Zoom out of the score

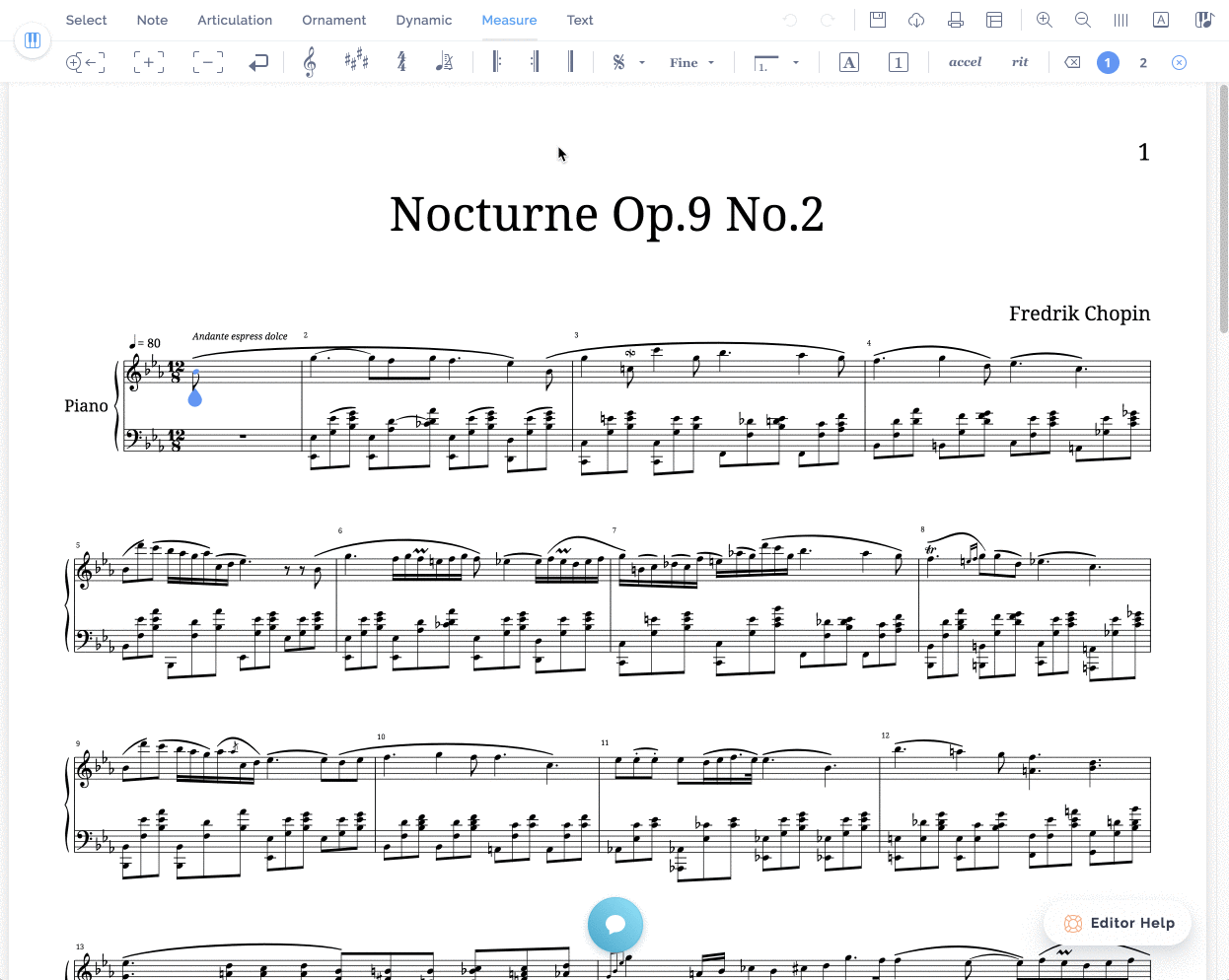(1083, 20)
